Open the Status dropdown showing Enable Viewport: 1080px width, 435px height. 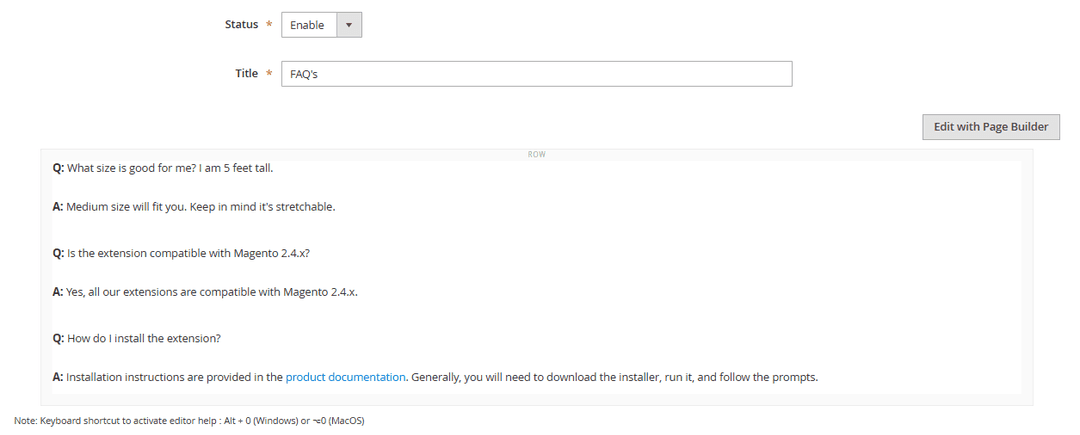coord(309,25)
